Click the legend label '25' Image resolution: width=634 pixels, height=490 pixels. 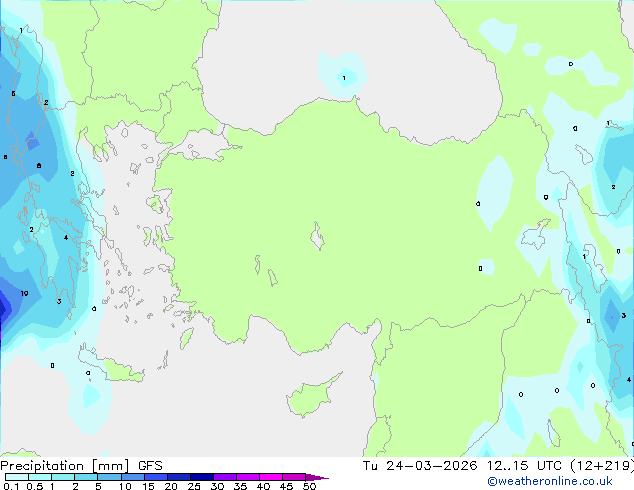[194, 486]
